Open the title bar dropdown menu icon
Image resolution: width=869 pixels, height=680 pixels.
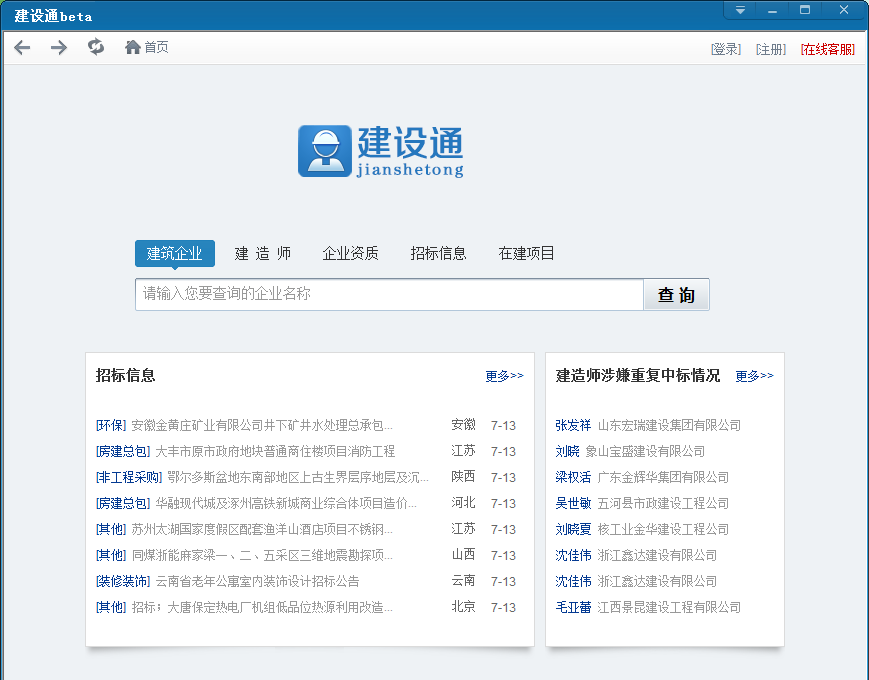click(x=740, y=10)
